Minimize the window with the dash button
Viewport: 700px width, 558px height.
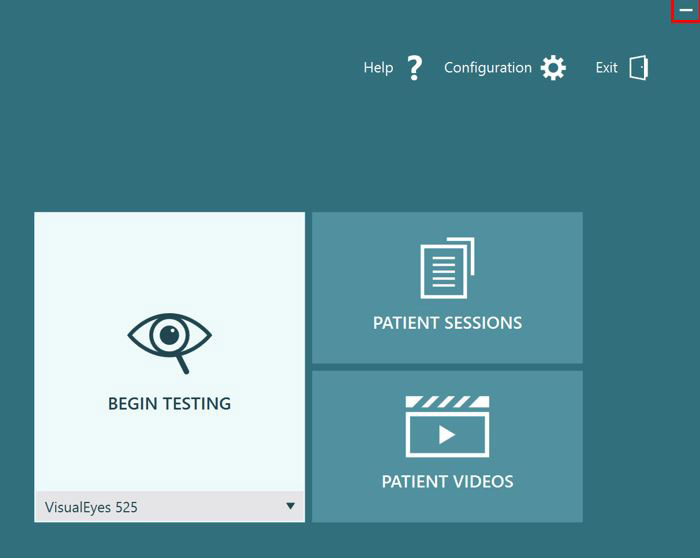tap(686, 10)
